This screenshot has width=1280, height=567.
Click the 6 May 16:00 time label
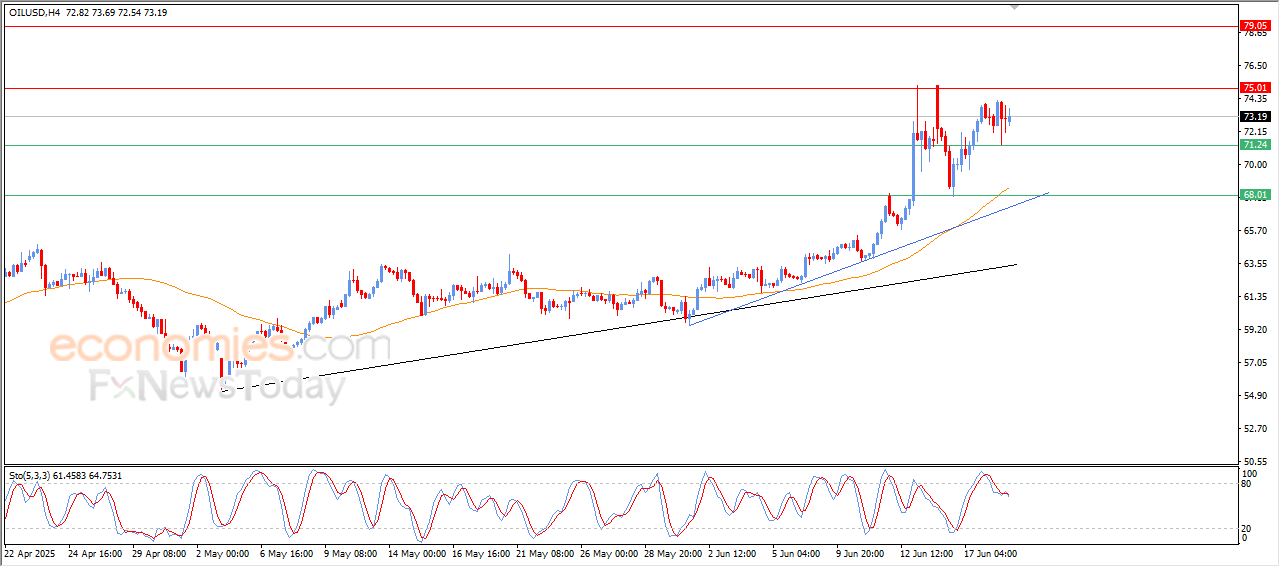(x=285, y=552)
